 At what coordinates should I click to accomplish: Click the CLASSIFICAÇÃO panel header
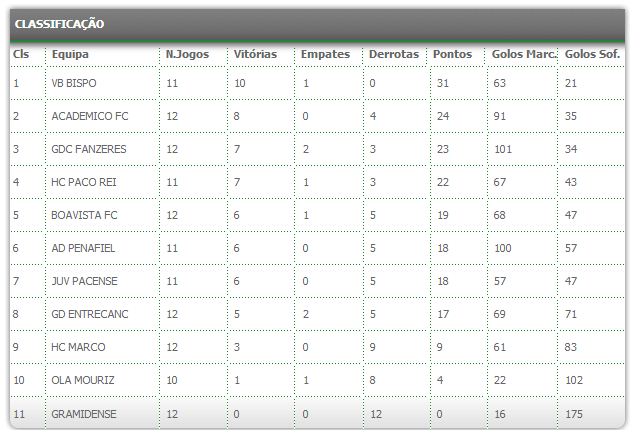(60, 24)
